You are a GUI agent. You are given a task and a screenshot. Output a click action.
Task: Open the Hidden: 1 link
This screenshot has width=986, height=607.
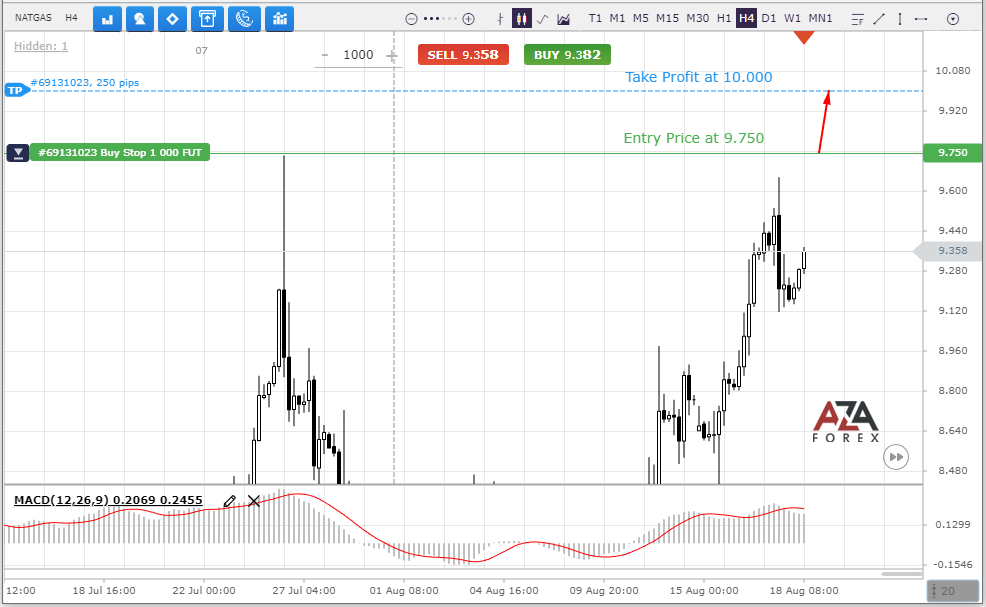point(40,46)
